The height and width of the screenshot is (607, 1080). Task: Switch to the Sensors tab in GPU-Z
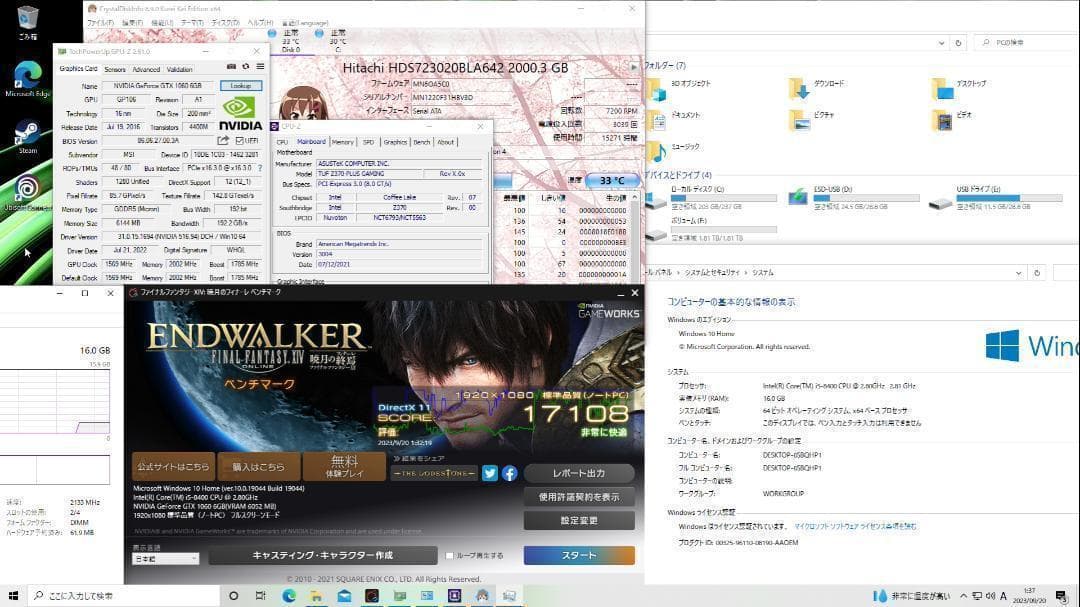pyautogui.click(x=117, y=69)
